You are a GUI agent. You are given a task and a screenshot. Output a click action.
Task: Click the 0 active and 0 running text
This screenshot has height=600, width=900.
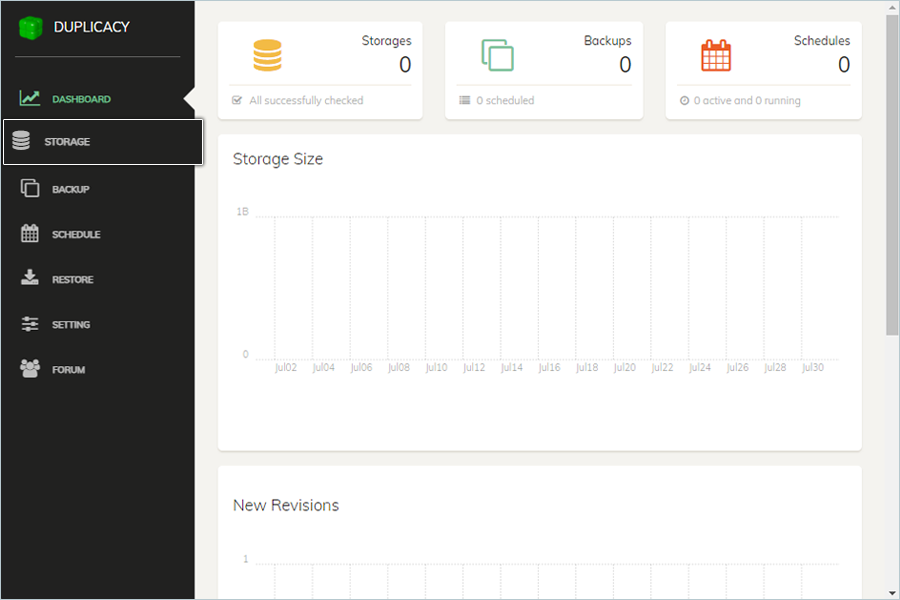click(747, 100)
